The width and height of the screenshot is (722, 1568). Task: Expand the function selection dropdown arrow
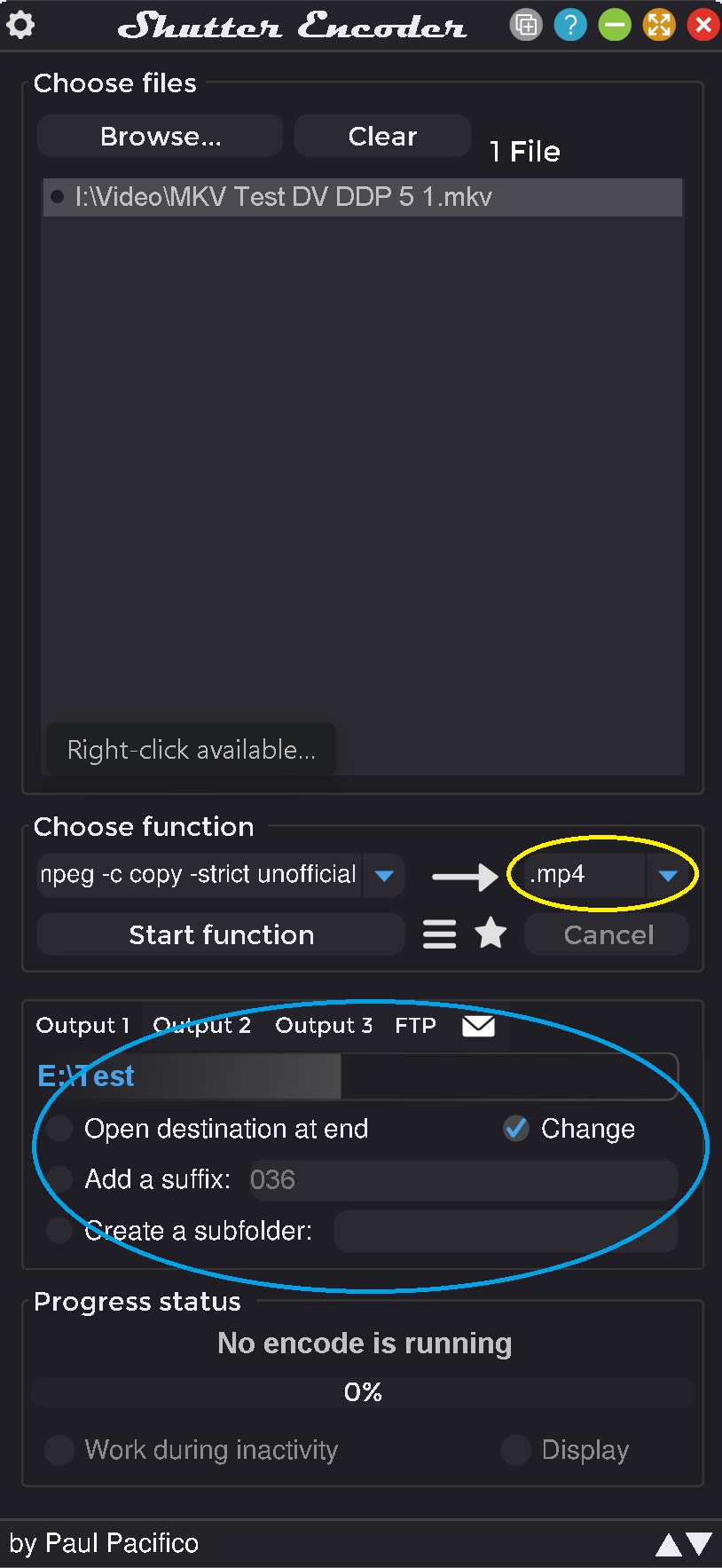[384, 876]
